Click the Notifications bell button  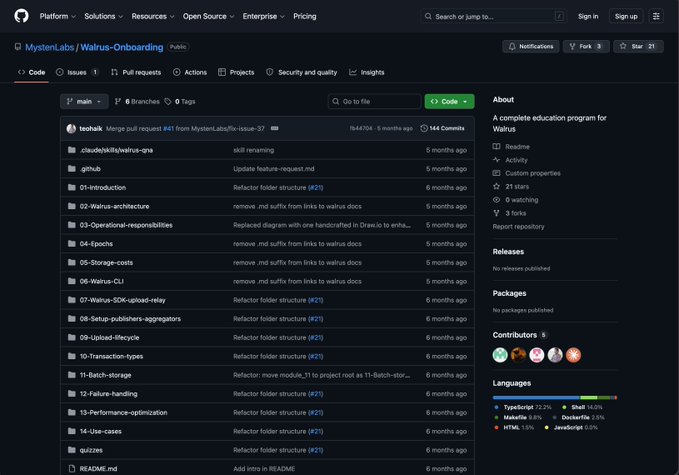(530, 46)
